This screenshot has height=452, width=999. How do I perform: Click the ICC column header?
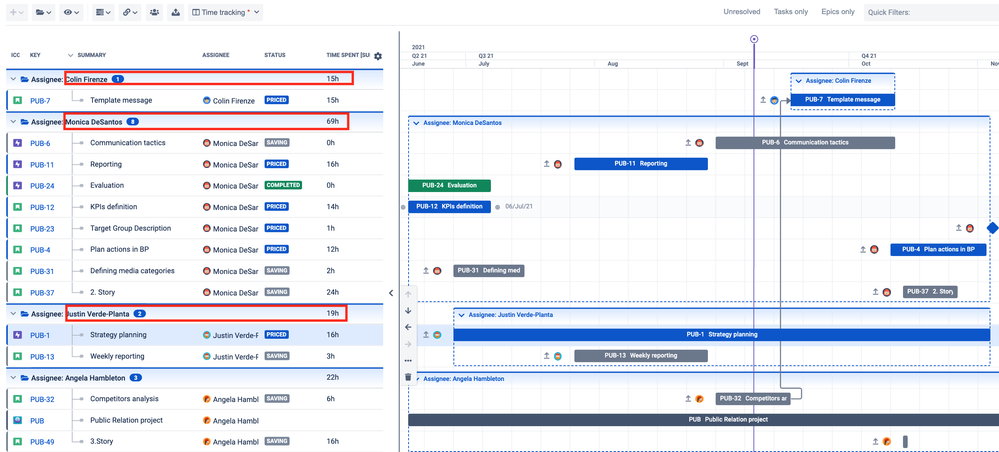coord(15,55)
